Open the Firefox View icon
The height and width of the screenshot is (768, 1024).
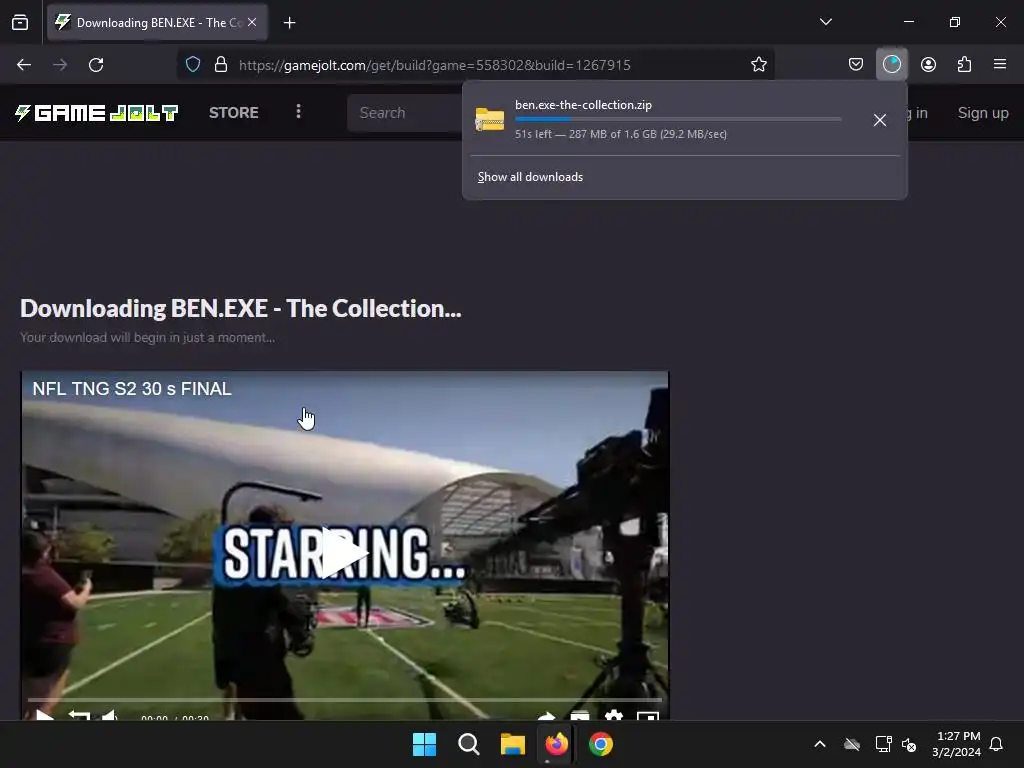coord(20,22)
